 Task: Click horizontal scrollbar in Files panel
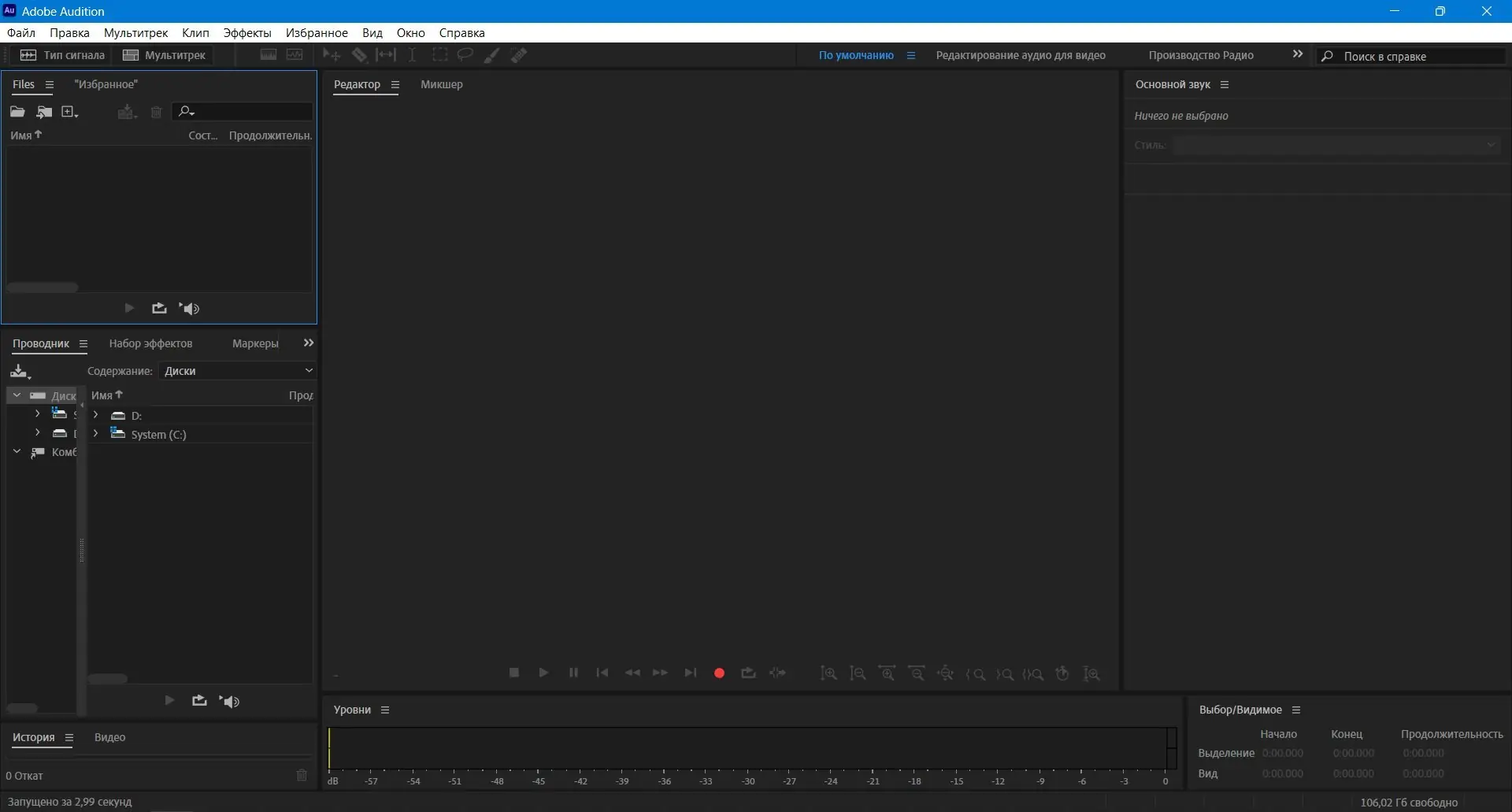tap(43, 287)
